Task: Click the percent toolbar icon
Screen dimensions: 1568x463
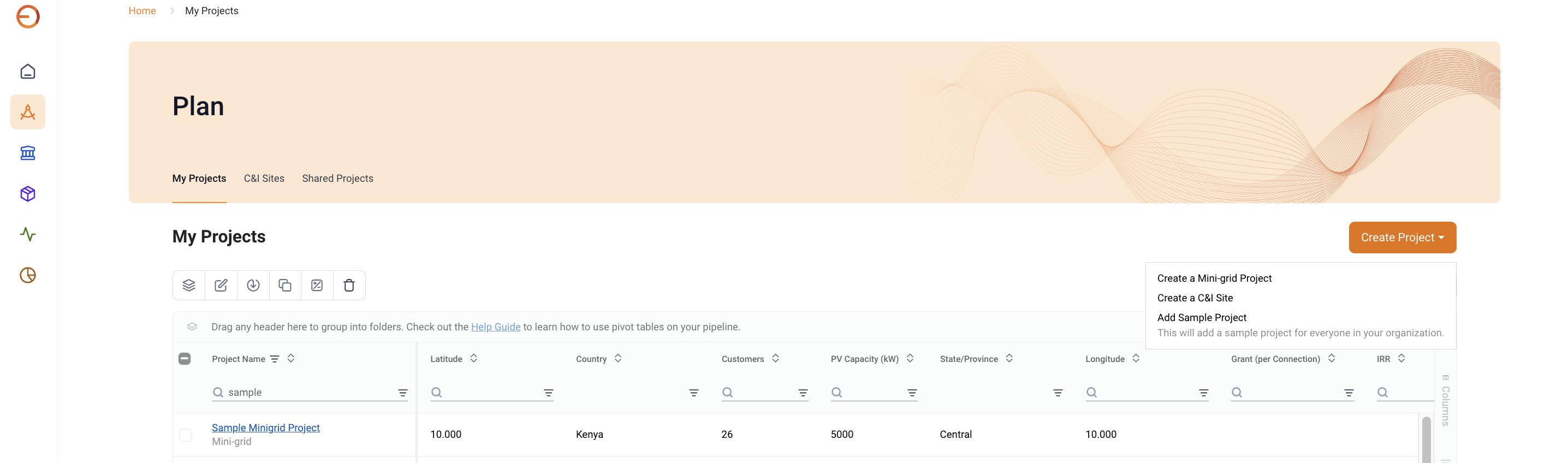Action: (317, 286)
